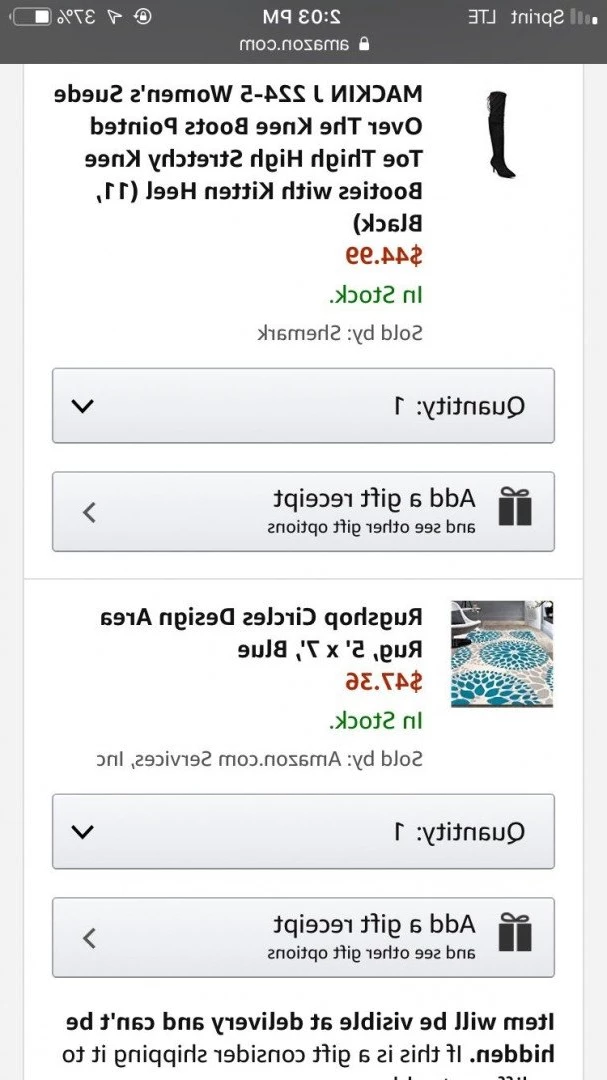The image size is (607, 1080).
Task: Open the Rugshop Circles Design Area Rug title
Action: click(263, 632)
